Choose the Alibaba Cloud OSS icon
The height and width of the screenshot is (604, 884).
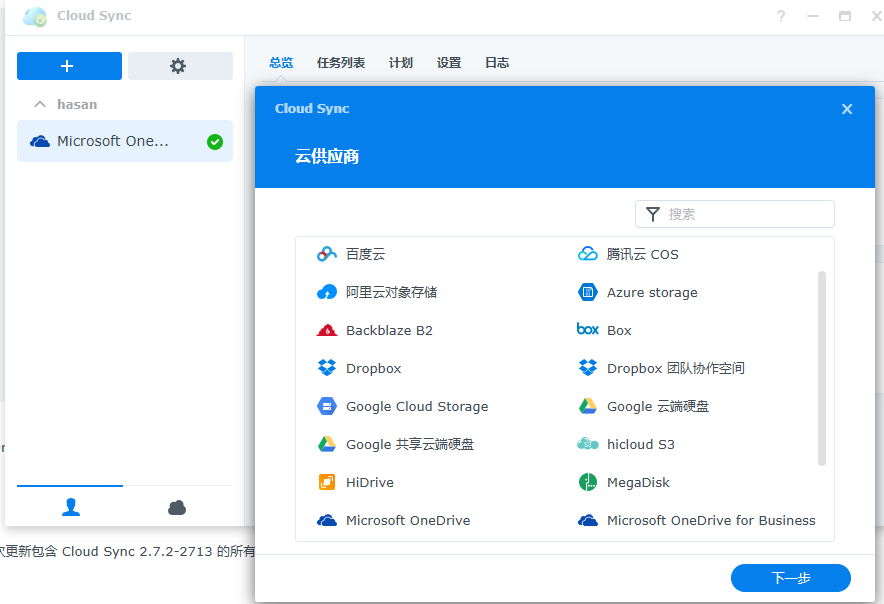326,292
